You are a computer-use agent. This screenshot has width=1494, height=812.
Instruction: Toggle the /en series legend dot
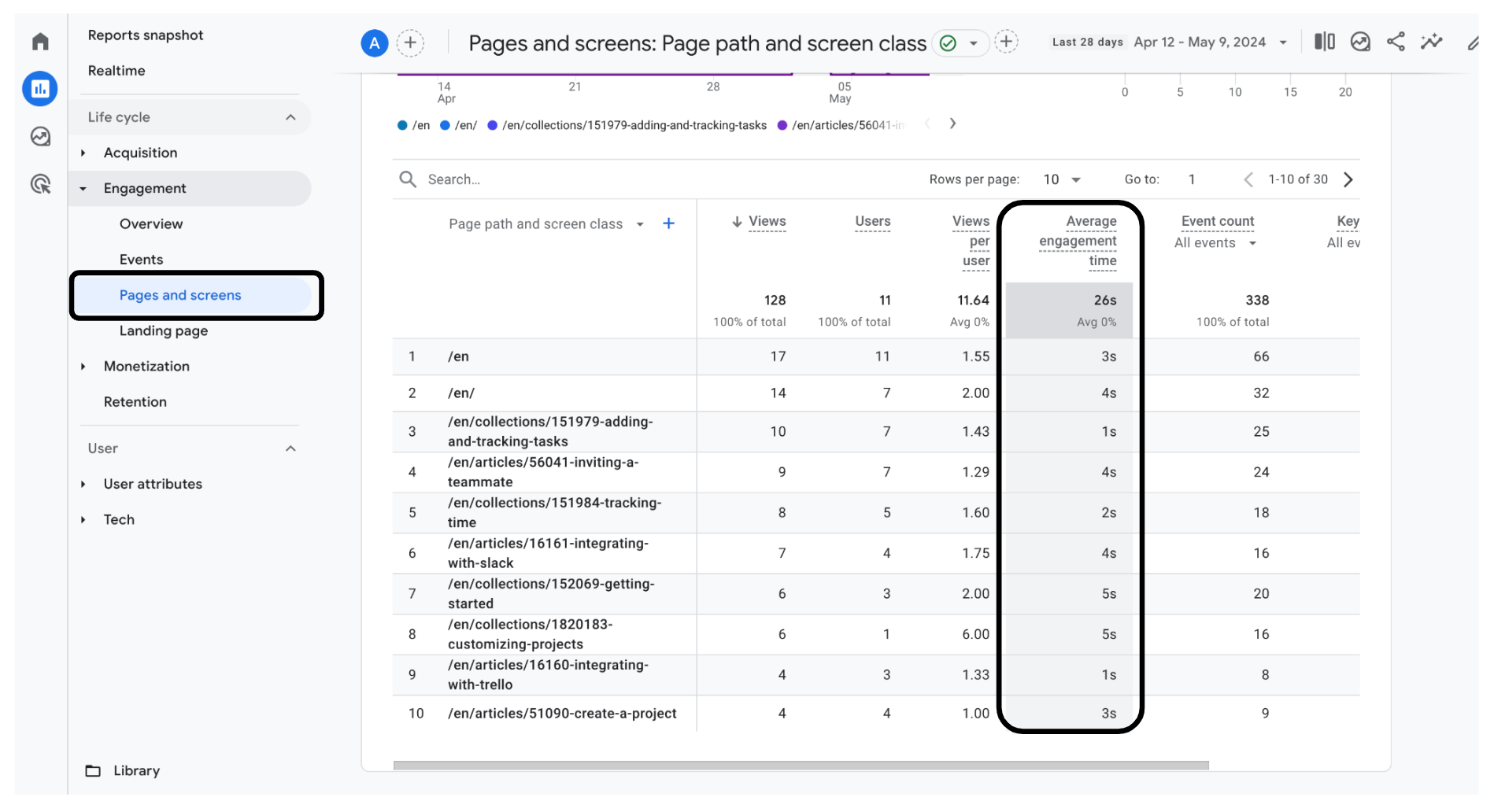click(403, 125)
